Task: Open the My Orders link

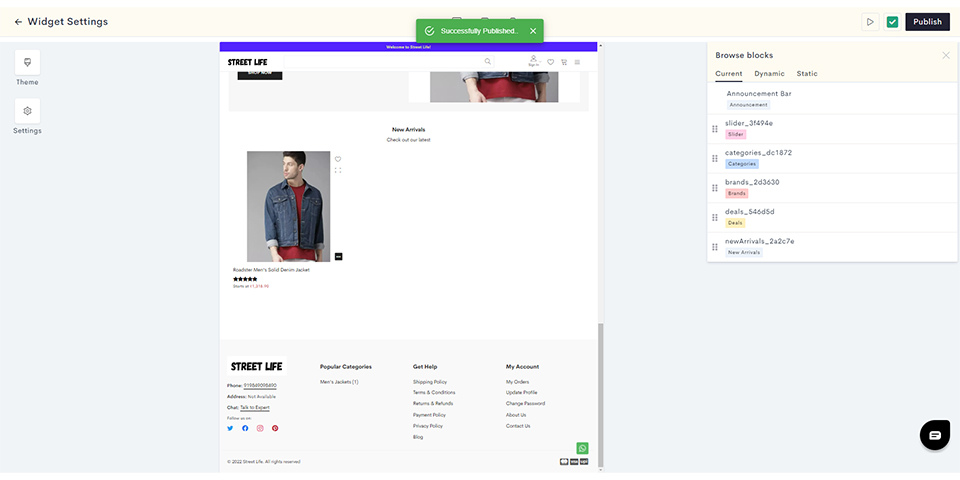Action: click(x=517, y=382)
